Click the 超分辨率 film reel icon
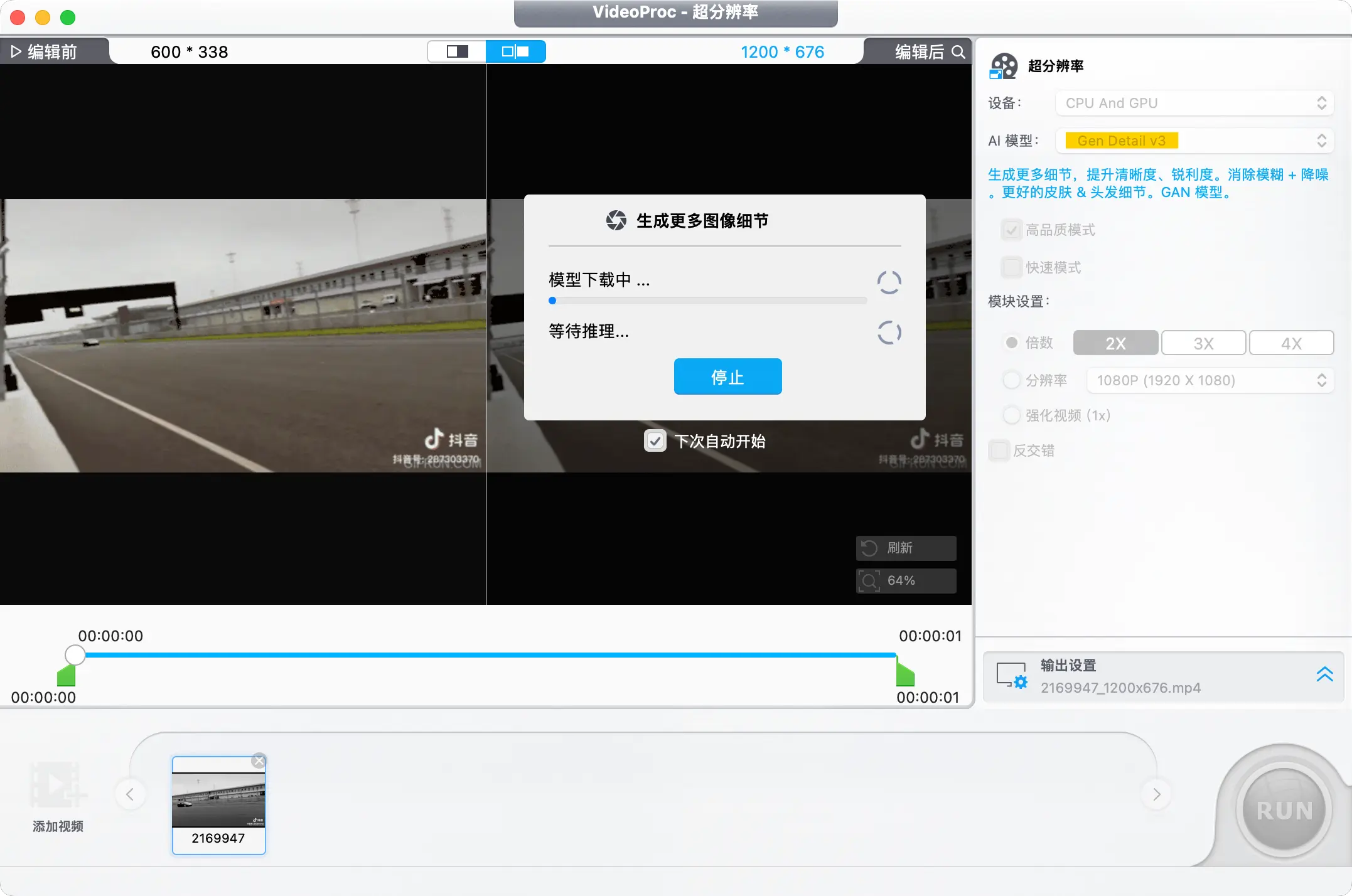Screen dimensions: 1352x896 [x=1003, y=66]
